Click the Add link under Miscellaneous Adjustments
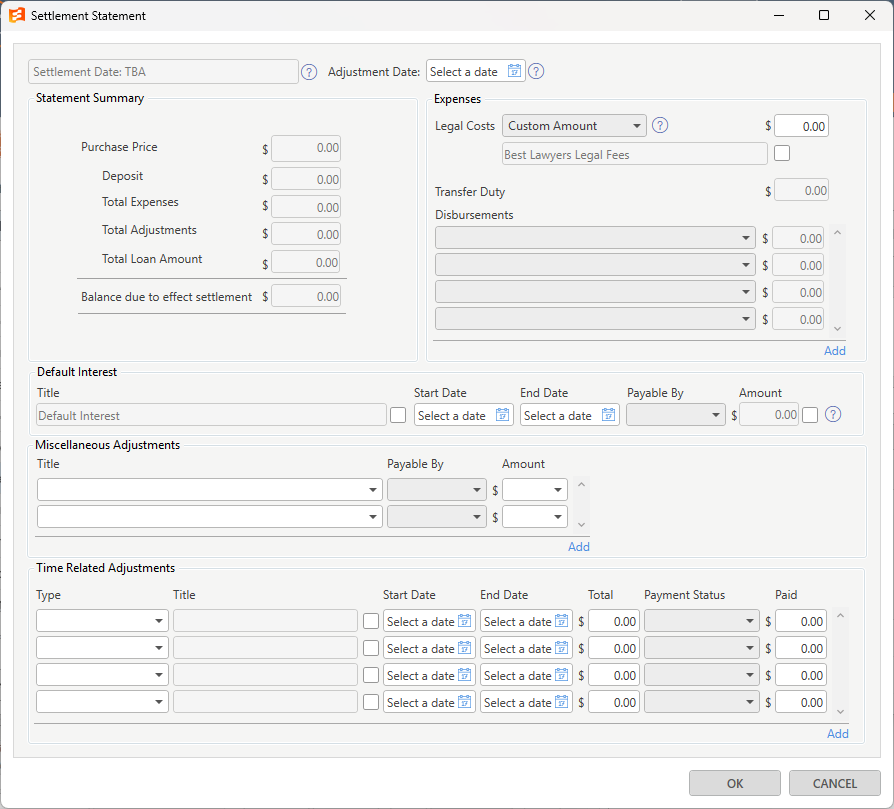The height and width of the screenshot is (809, 894). point(578,547)
